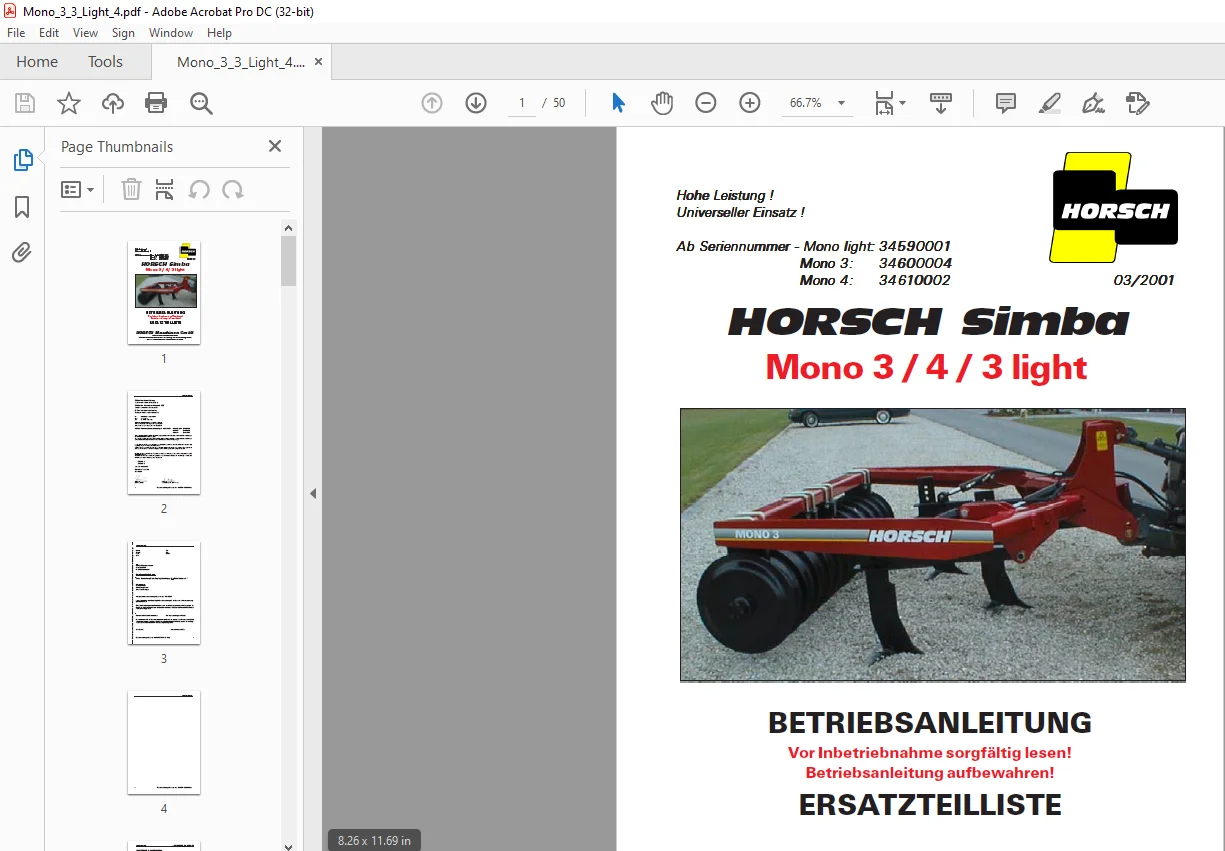Delete selected page thumbnail
This screenshot has height=851, width=1225.
pos(131,189)
